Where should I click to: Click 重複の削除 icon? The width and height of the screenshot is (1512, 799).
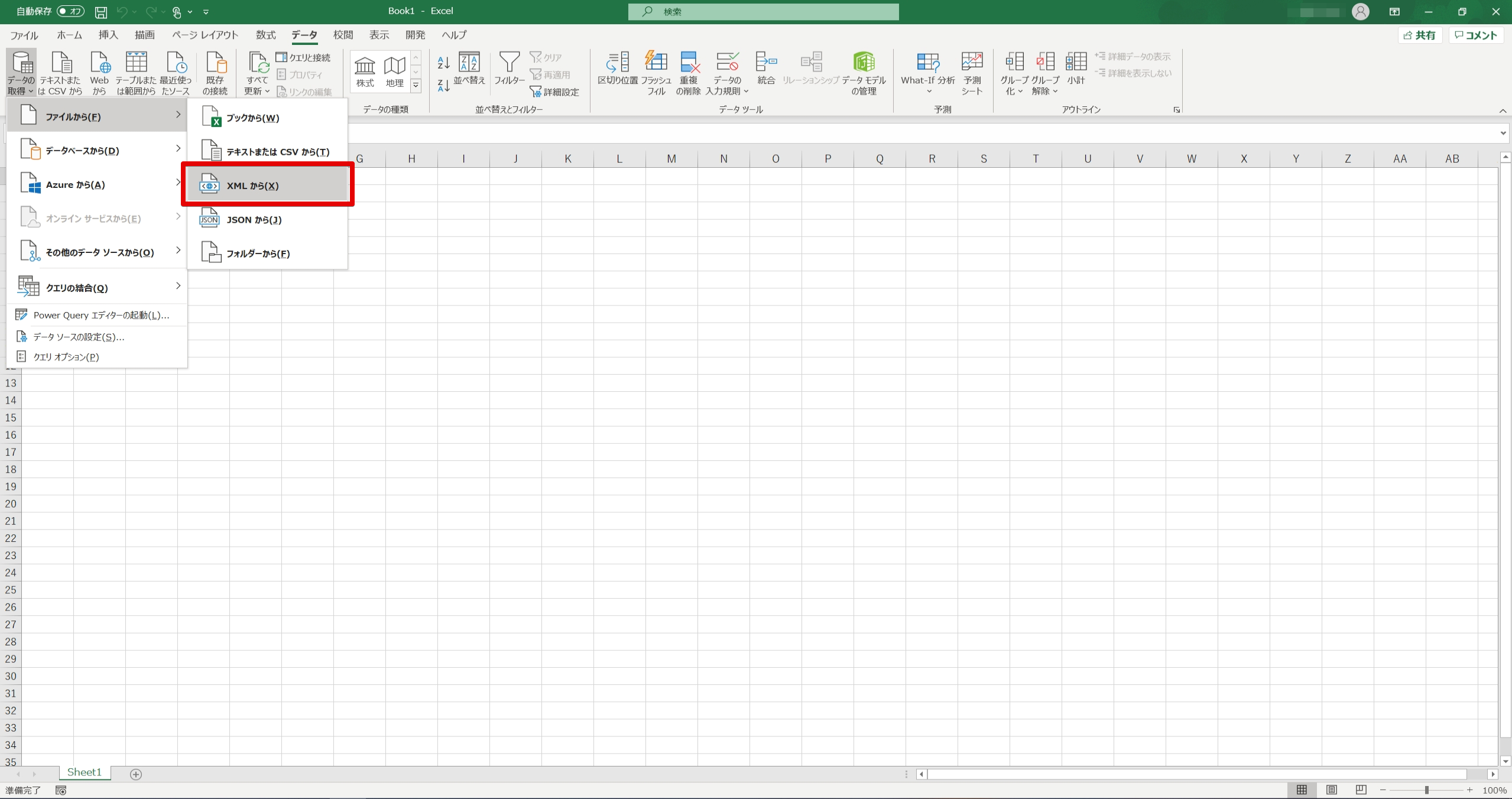point(689,73)
